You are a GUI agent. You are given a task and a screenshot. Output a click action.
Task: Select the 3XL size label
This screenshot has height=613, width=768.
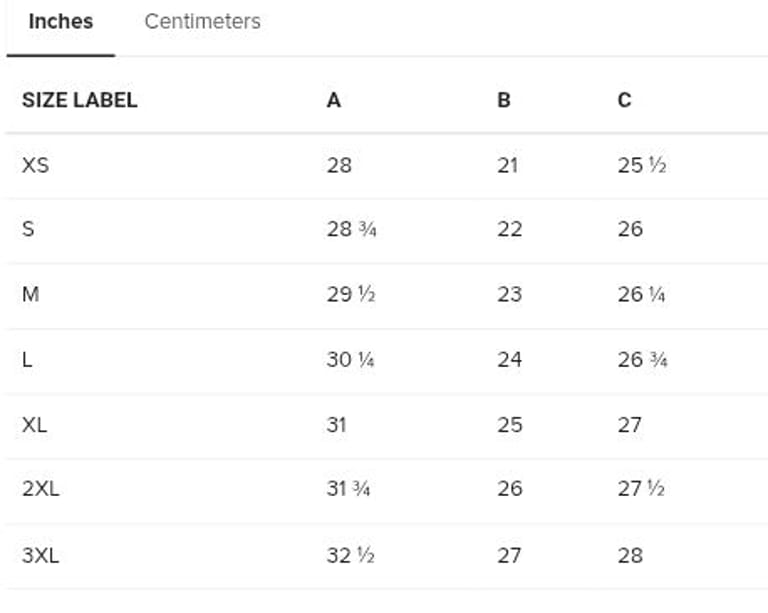coord(40,555)
